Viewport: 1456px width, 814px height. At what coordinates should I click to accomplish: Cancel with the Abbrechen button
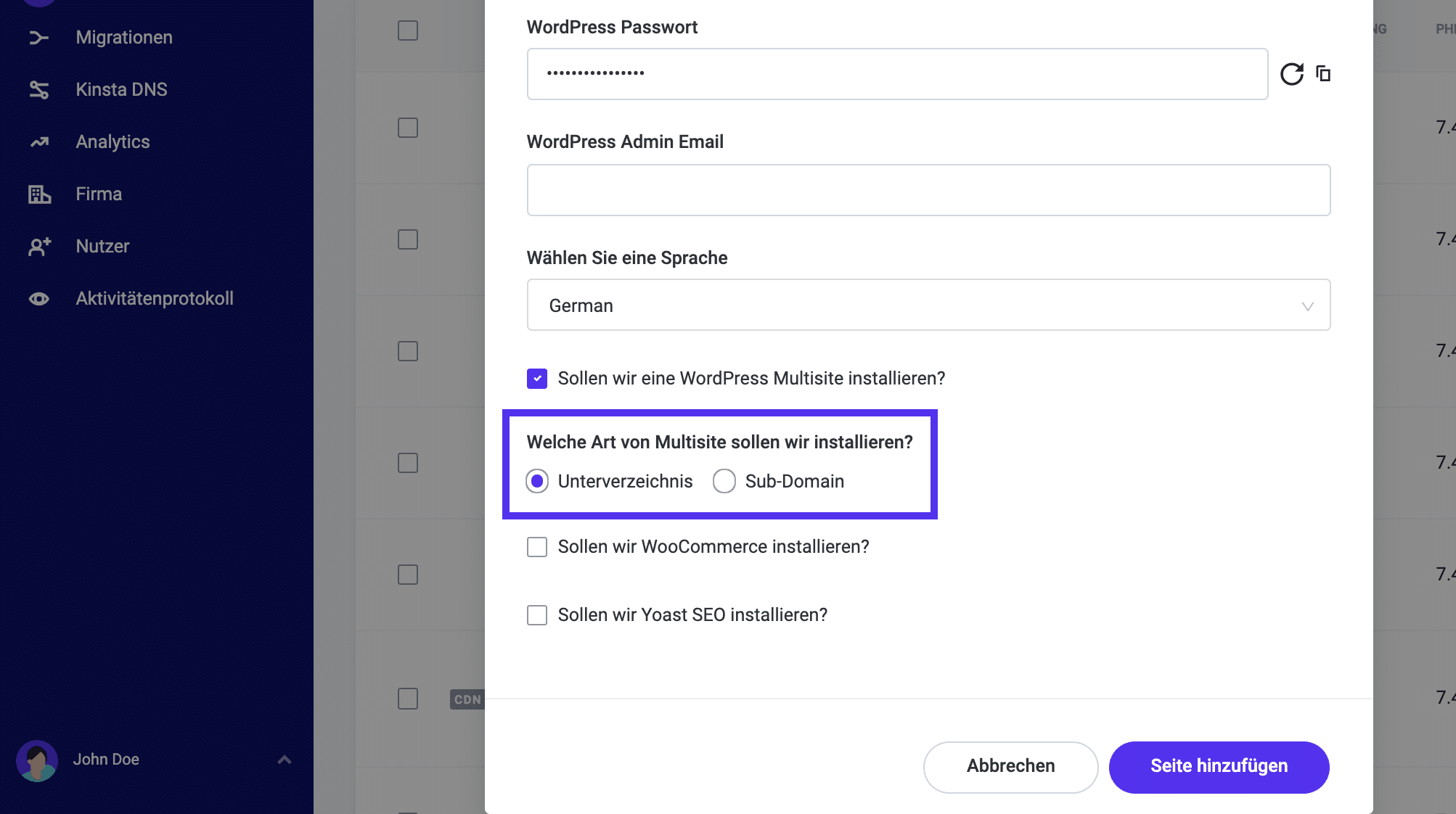click(x=1010, y=766)
